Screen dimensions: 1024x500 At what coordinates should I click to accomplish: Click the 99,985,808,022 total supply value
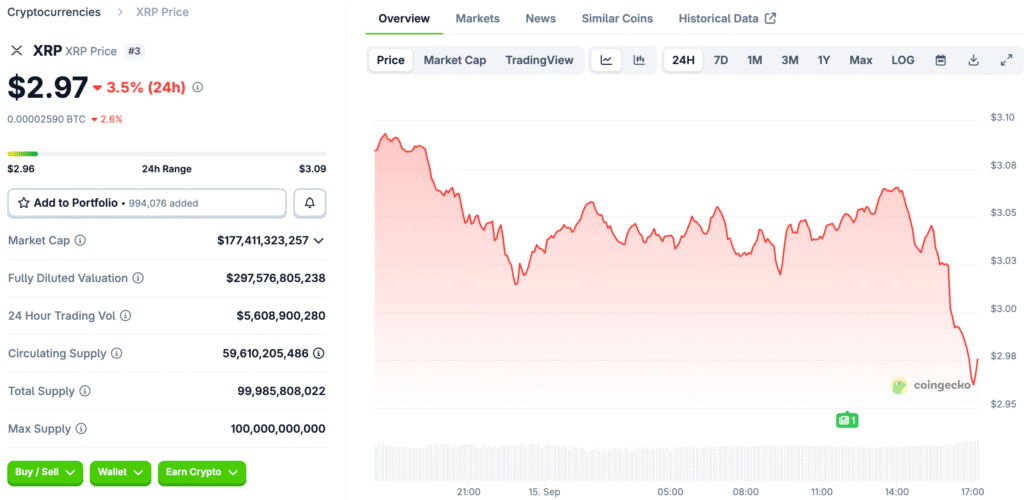[x=281, y=391]
